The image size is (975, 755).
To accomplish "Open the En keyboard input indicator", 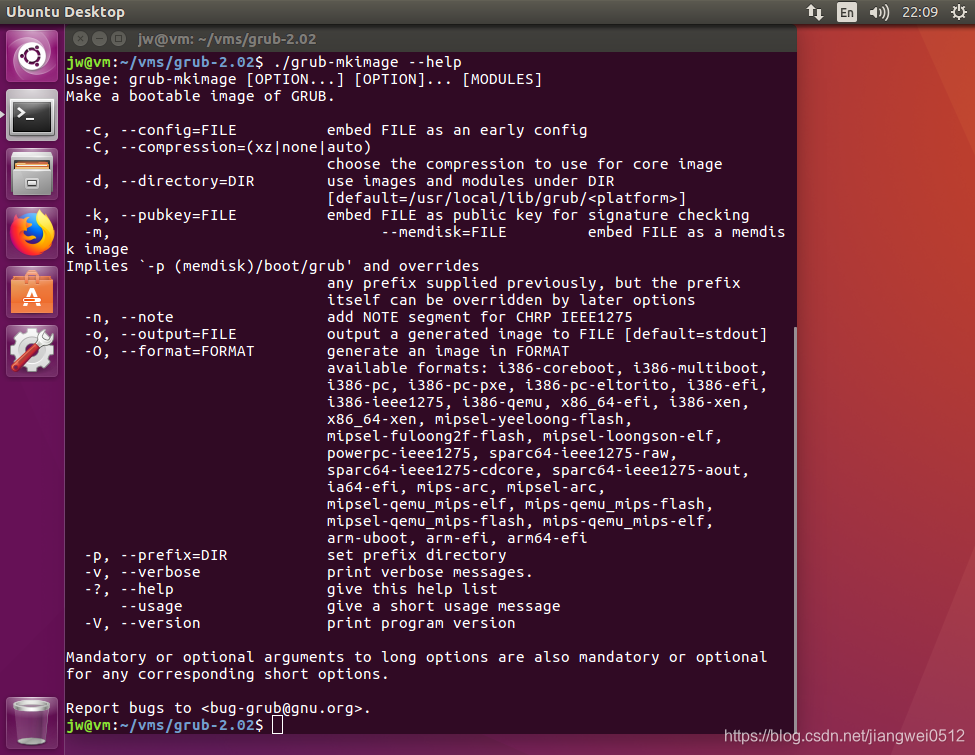I will [x=846, y=12].
